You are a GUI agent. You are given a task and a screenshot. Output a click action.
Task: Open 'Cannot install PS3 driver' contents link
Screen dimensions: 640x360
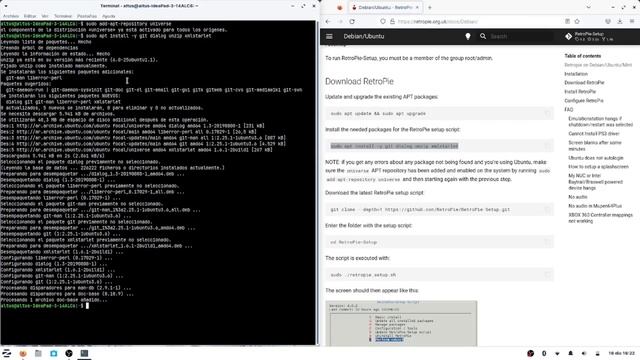coord(594,133)
